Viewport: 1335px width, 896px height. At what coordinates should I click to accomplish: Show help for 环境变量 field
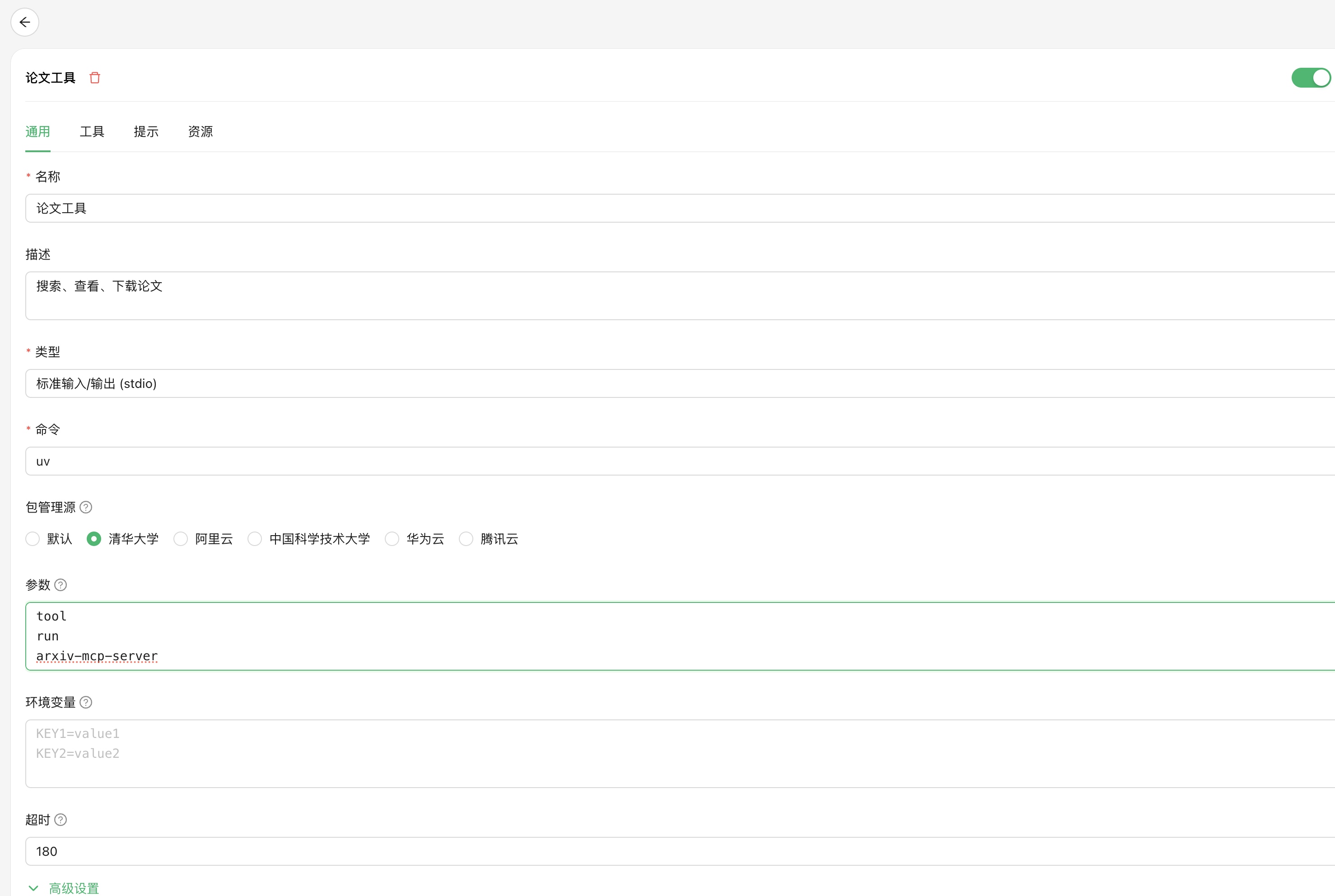pos(86,702)
